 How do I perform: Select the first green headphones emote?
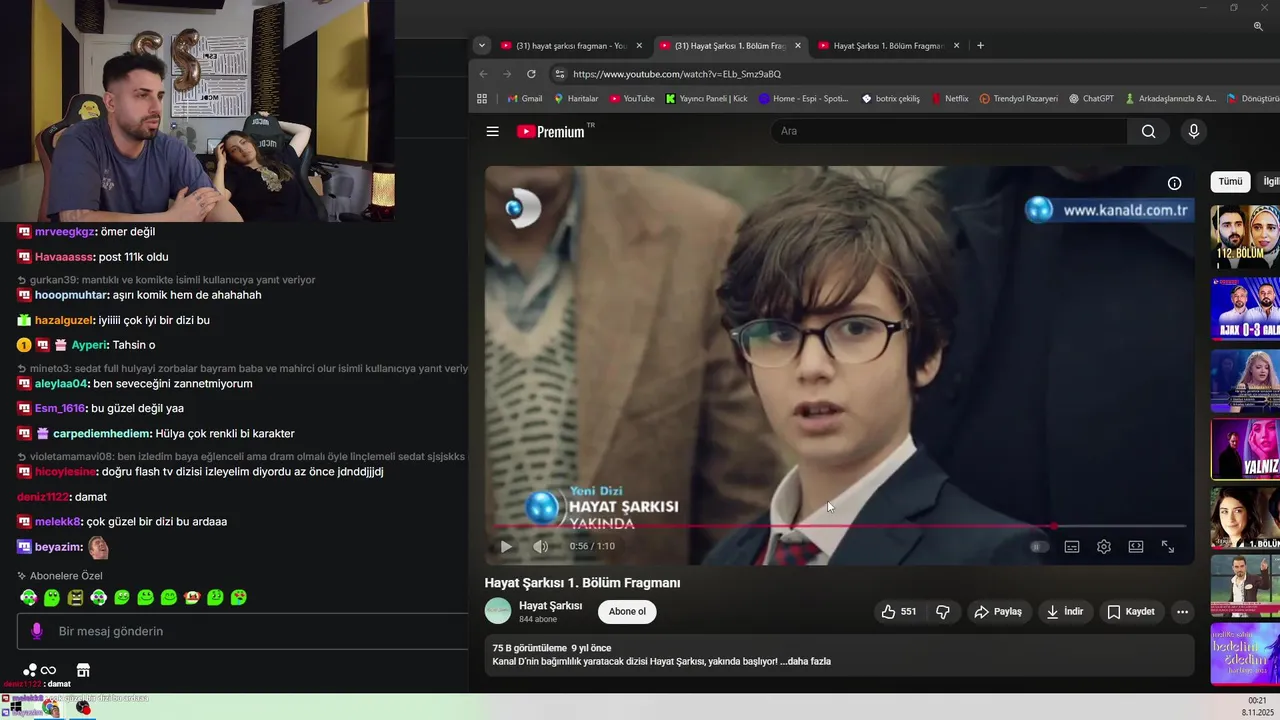coord(28,597)
